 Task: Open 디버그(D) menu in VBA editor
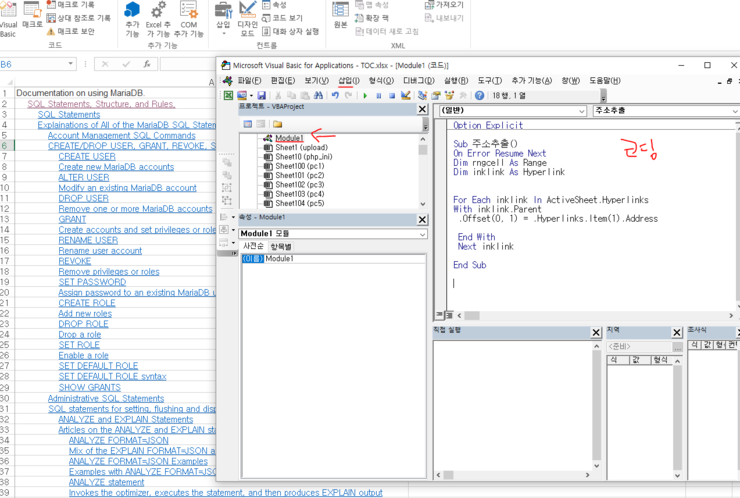coord(419,81)
